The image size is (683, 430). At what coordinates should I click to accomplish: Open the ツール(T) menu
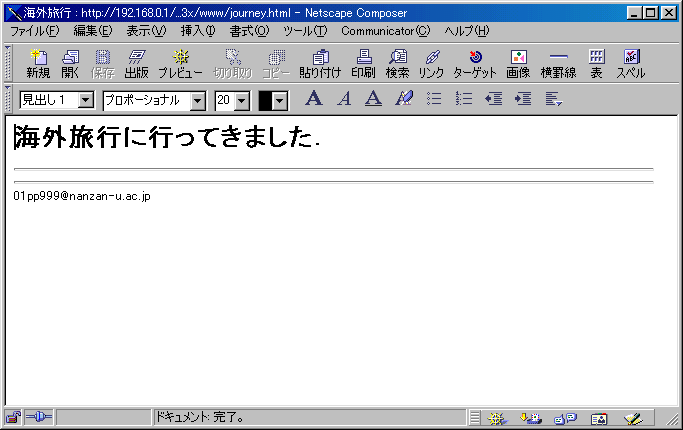pos(305,31)
